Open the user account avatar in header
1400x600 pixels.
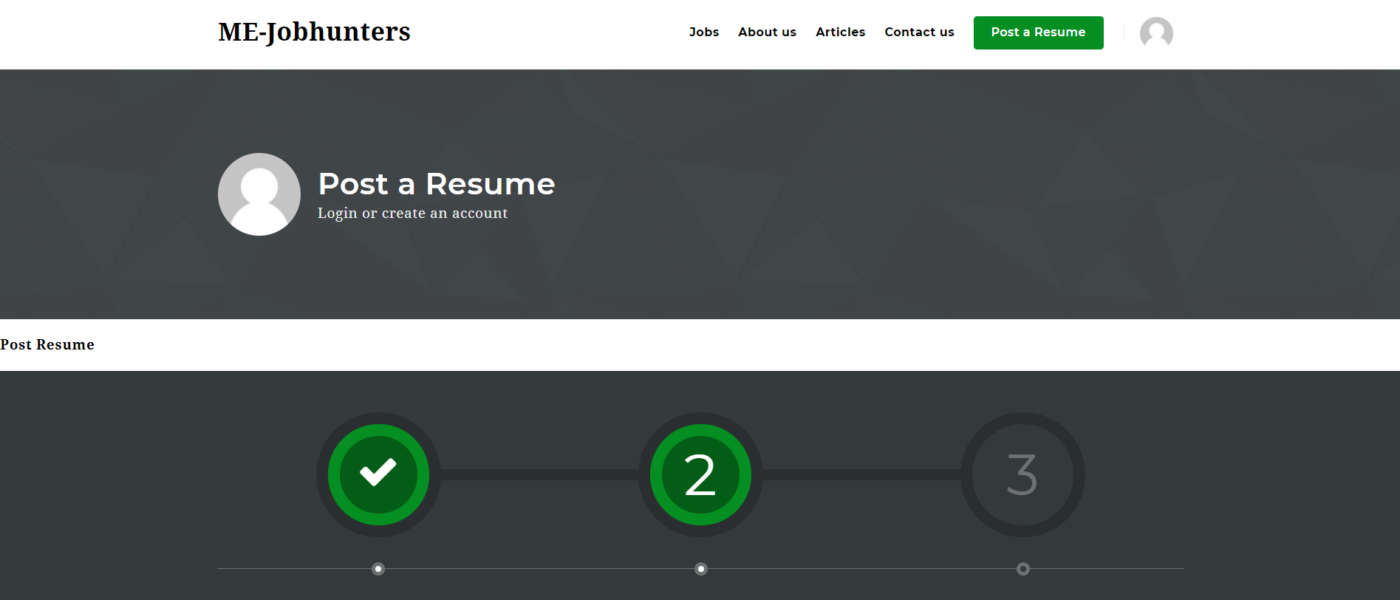[x=1156, y=33]
